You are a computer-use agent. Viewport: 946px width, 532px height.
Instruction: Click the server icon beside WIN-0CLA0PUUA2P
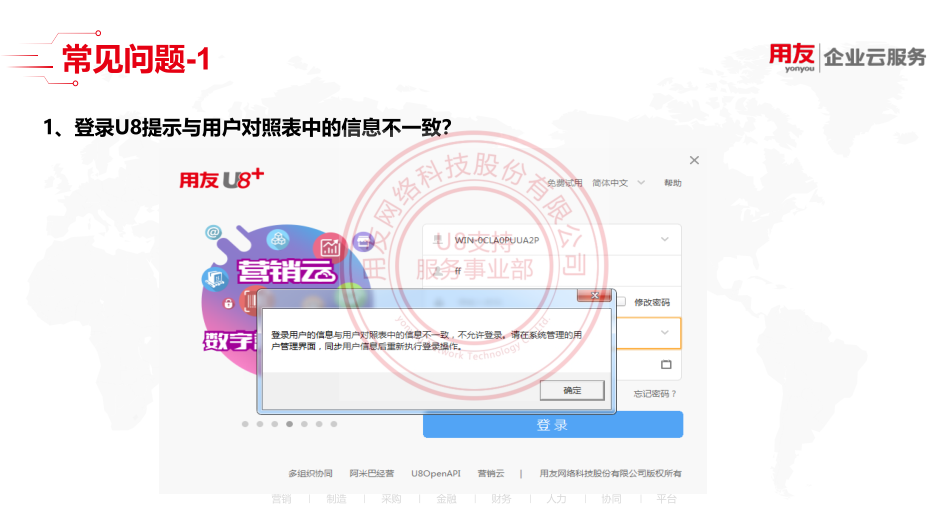438,239
